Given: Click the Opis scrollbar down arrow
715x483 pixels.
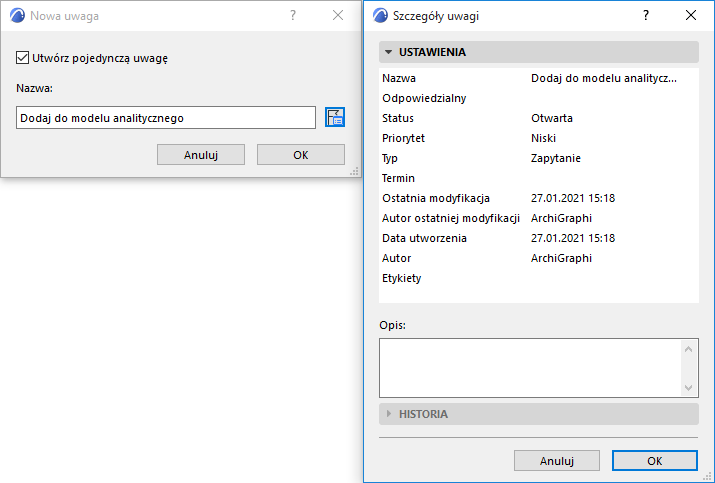Looking at the screenshot, I should point(689,388).
